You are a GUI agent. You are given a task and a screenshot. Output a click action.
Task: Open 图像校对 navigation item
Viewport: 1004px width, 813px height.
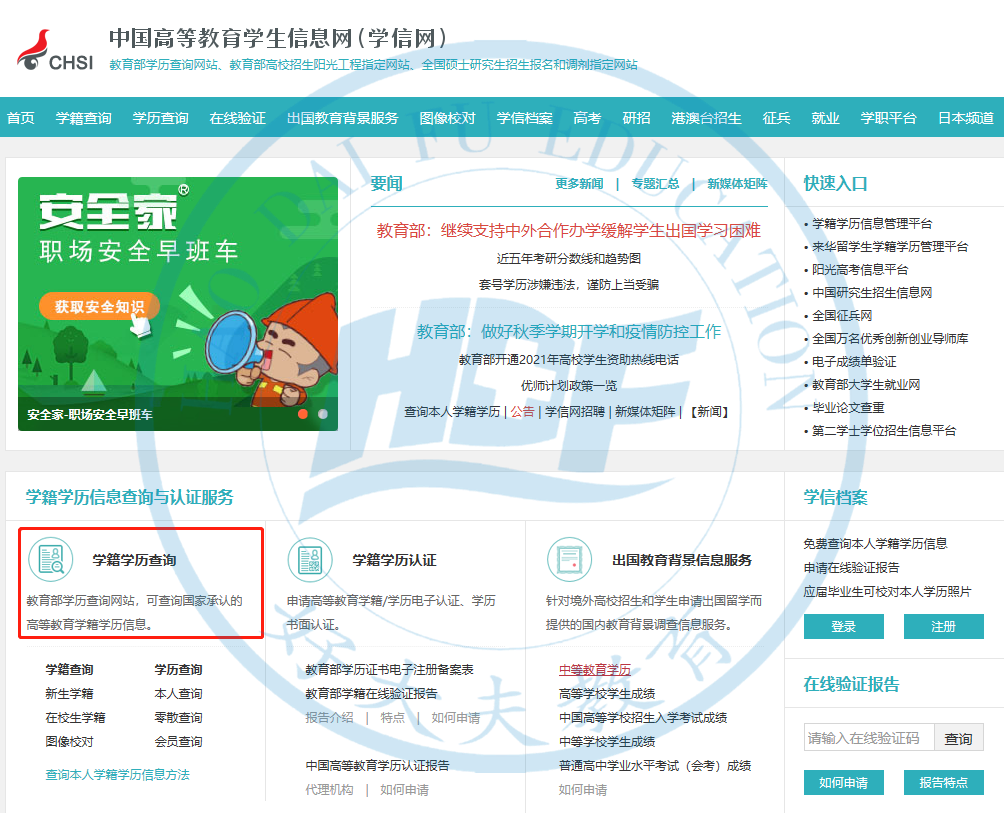448,118
